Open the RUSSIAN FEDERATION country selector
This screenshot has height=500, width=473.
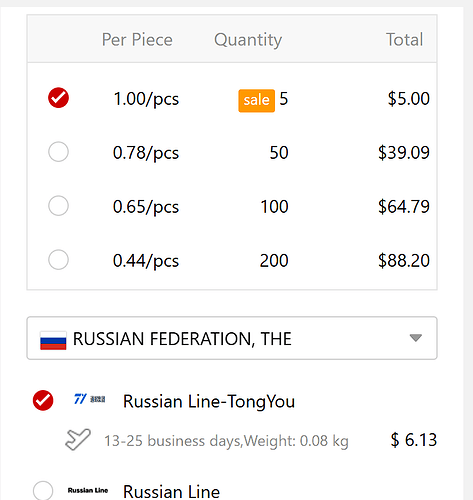(232, 338)
